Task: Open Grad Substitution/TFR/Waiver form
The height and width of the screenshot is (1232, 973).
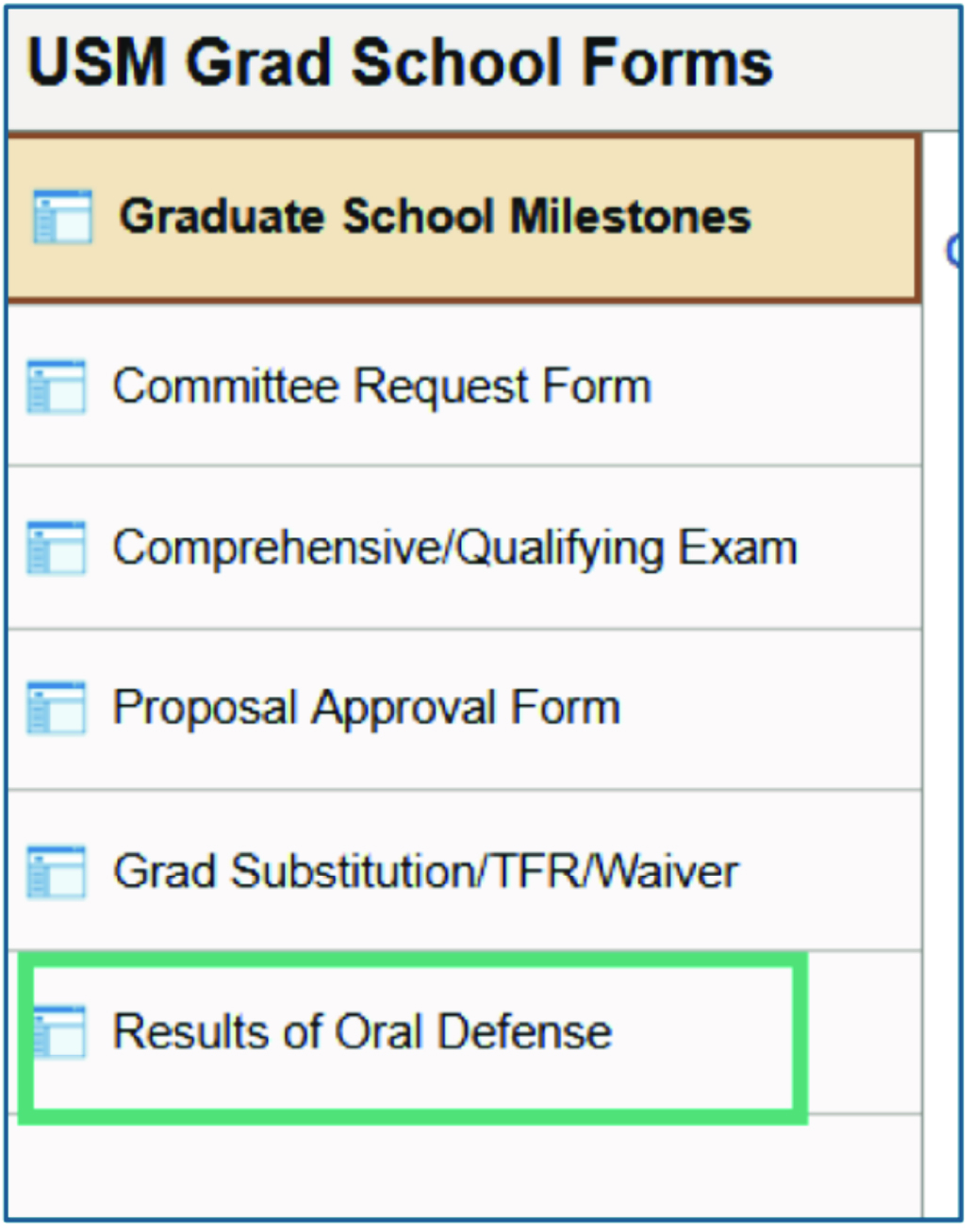Action: click(x=425, y=871)
